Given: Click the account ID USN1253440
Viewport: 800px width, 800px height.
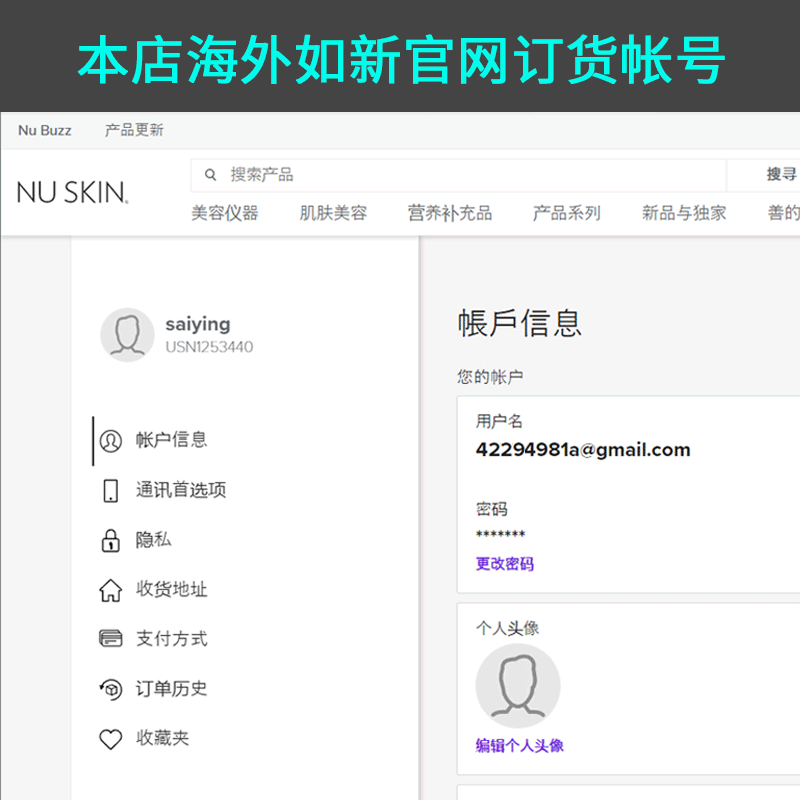Looking at the screenshot, I should [x=209, y=347].
